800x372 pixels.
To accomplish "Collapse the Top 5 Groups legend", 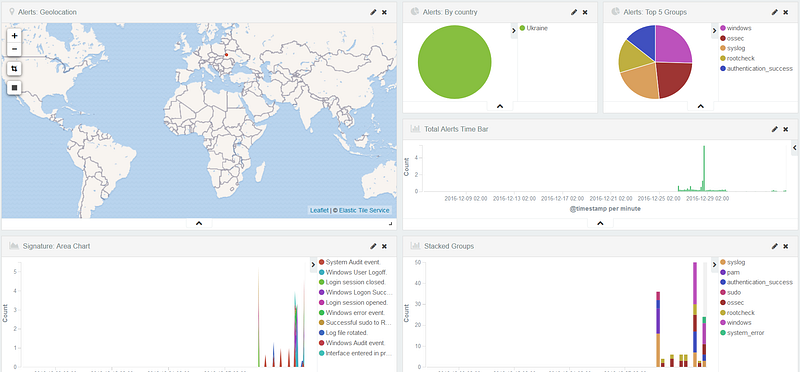I will 715,31.
